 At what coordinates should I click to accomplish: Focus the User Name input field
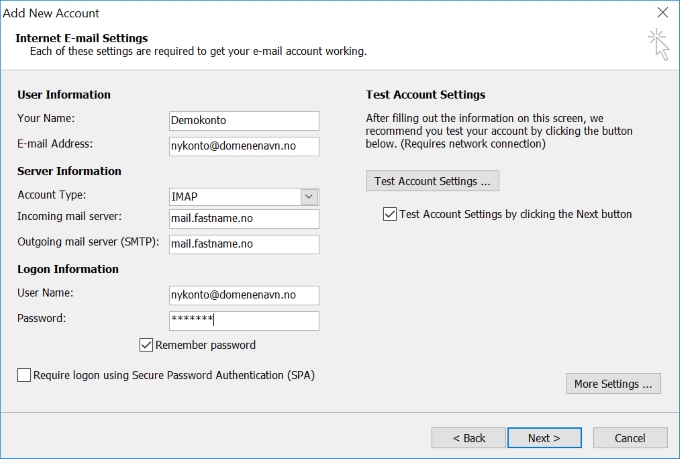pyautogui.click(x=244, y=295)
